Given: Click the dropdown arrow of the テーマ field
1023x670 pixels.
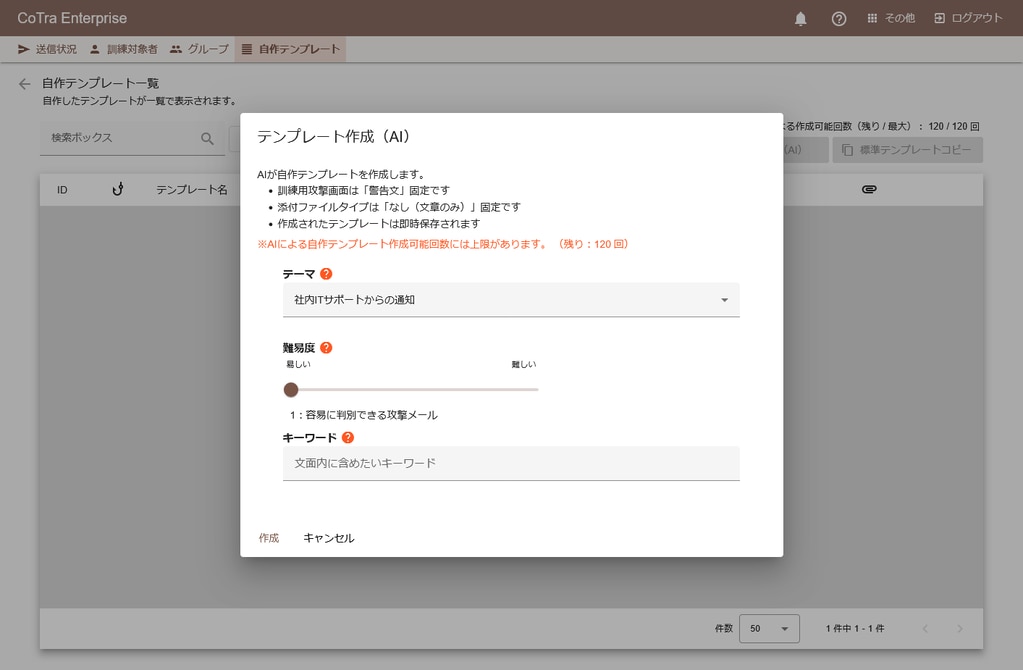Looking at the screenshot, I should pyautogui.click(x=724, y=300).
